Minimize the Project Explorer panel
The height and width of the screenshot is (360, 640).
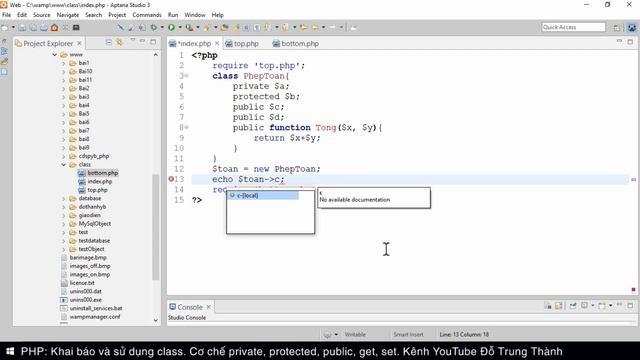[142, 41]
